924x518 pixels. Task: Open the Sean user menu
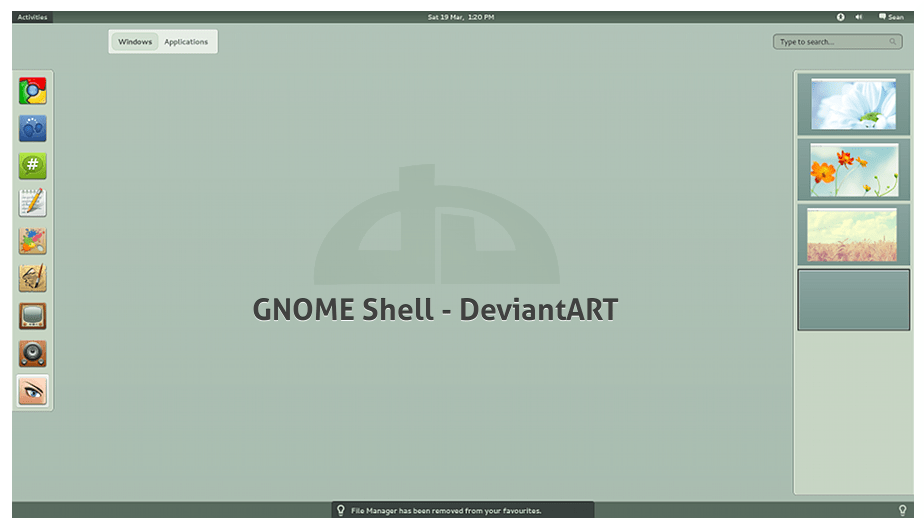pyautogui.click(x=891, y=17)
